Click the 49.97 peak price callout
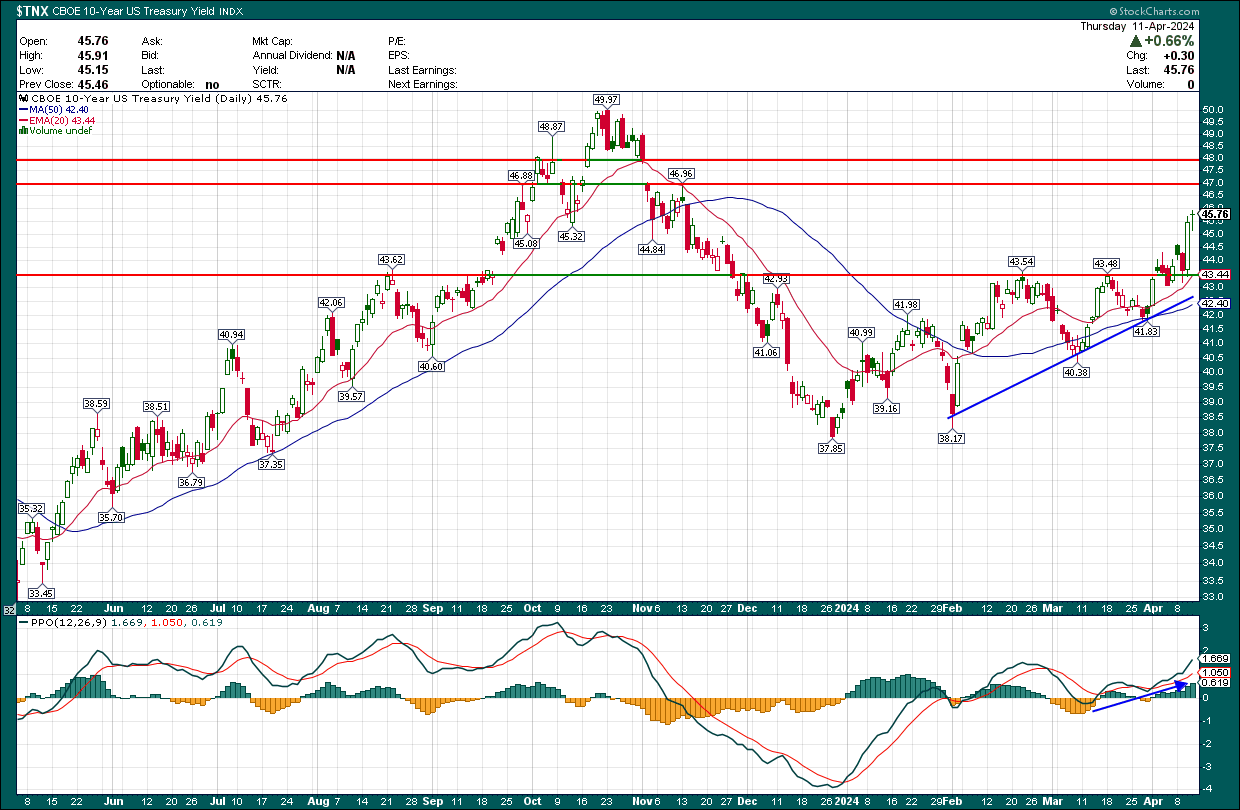Viewport: 1240px width, 810px height. (604, 100)
